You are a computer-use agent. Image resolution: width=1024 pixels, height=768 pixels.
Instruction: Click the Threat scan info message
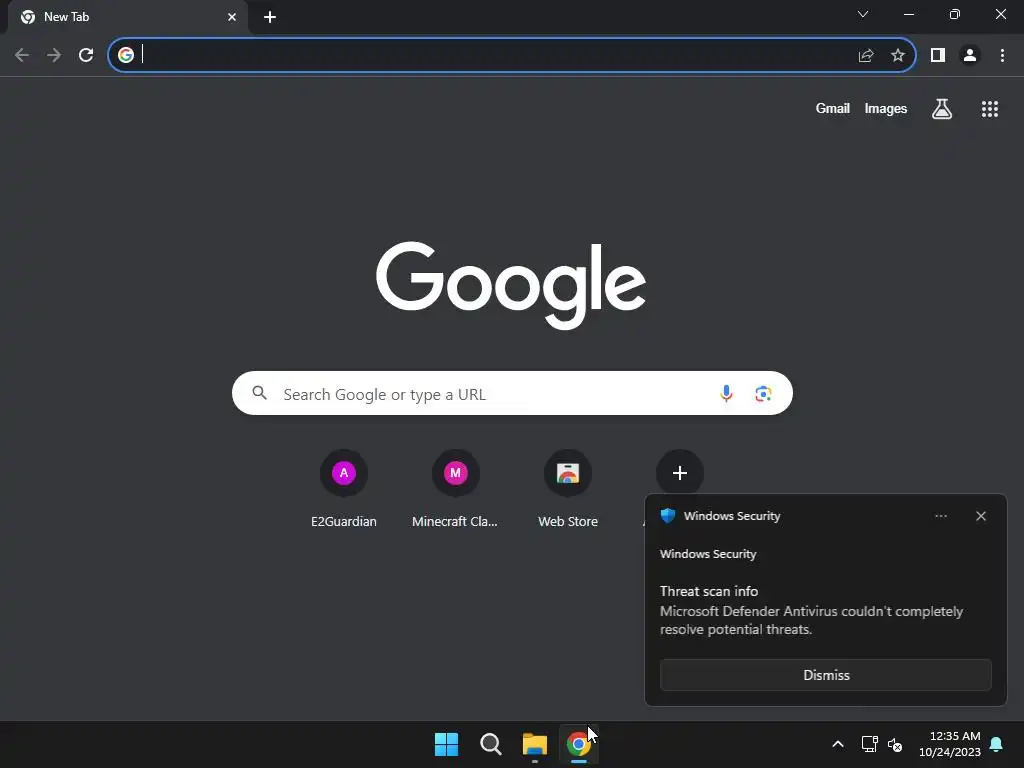[812, 611]
